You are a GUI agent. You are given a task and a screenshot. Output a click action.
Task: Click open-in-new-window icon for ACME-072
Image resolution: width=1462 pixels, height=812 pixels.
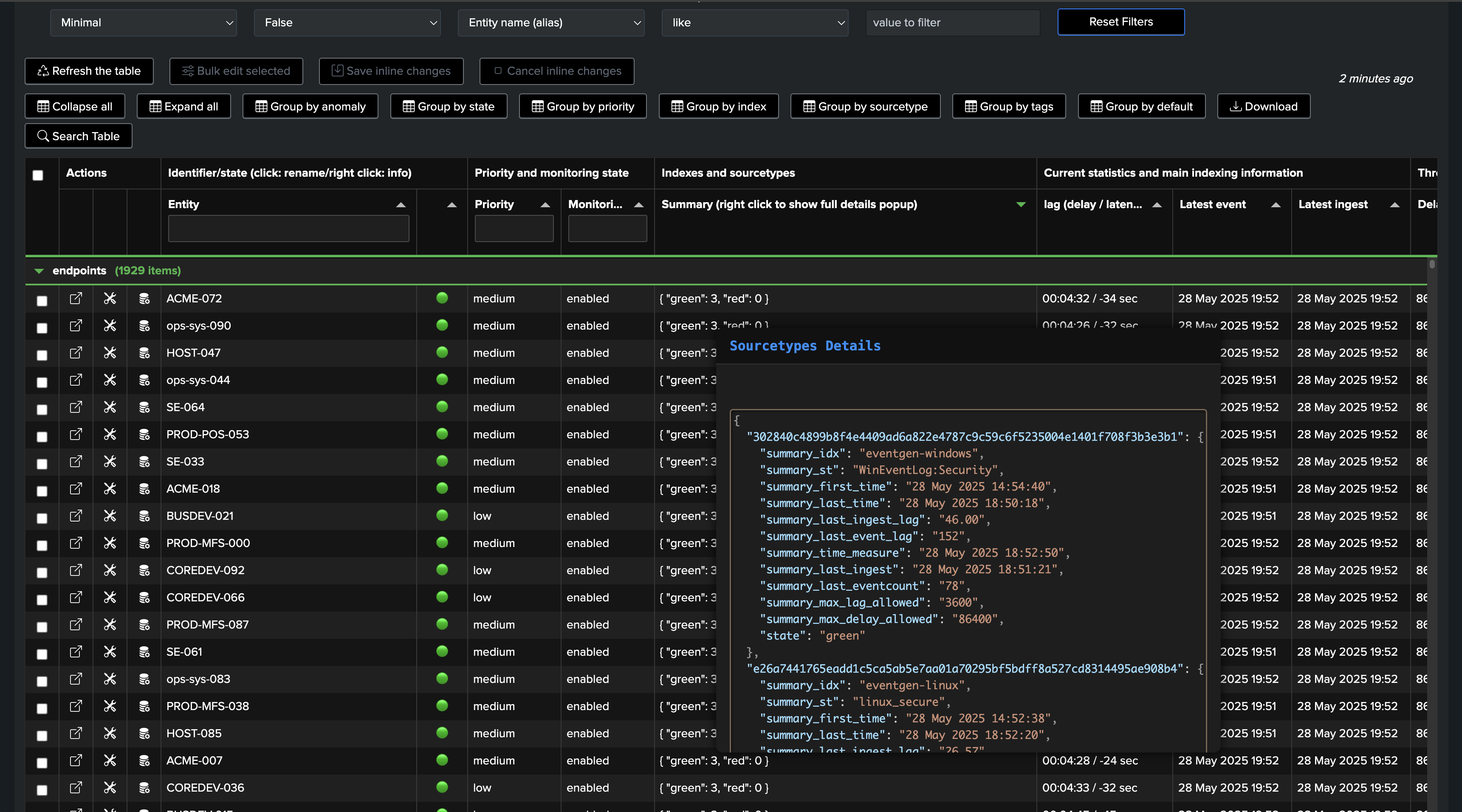(76, 299)
